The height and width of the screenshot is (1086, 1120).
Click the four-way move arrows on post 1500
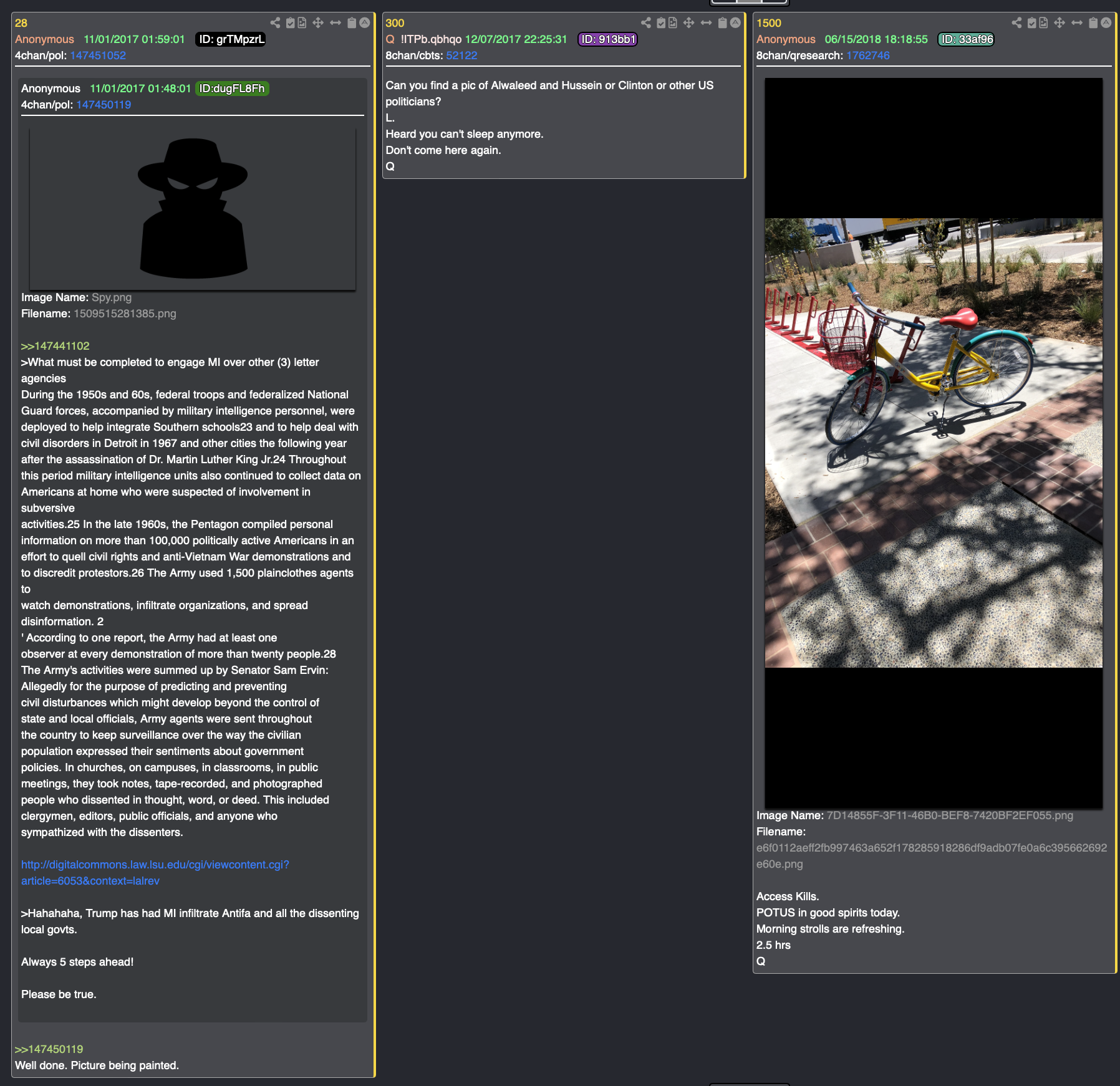click(1060, 23)
